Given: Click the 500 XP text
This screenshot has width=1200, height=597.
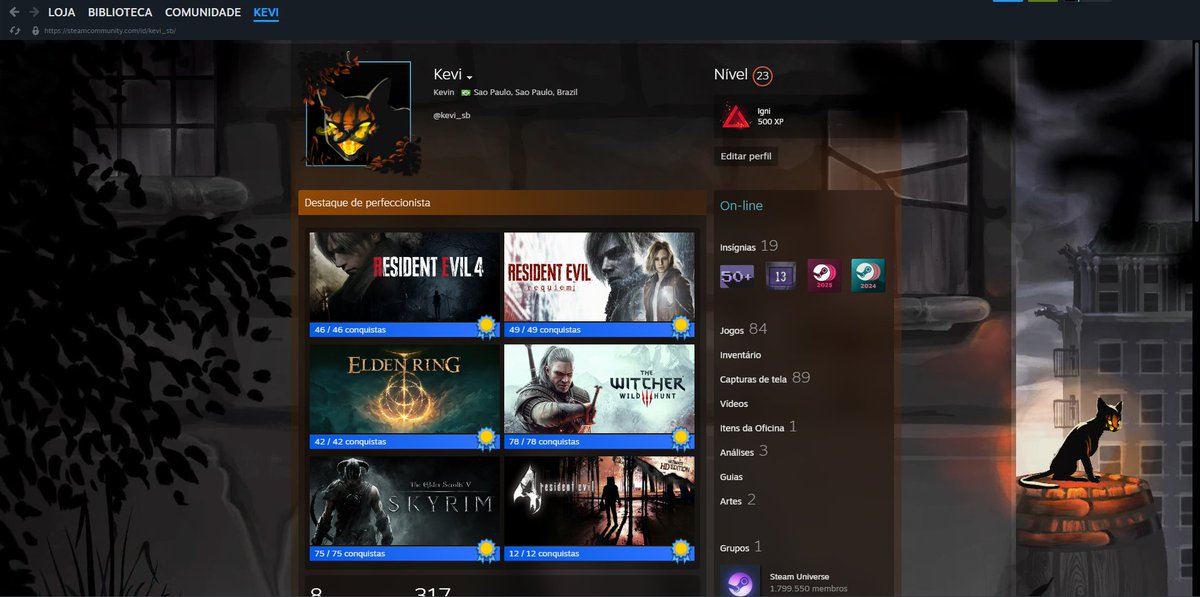Looking at the screenshot, I should pyautogui.click(x=771, y=121).
